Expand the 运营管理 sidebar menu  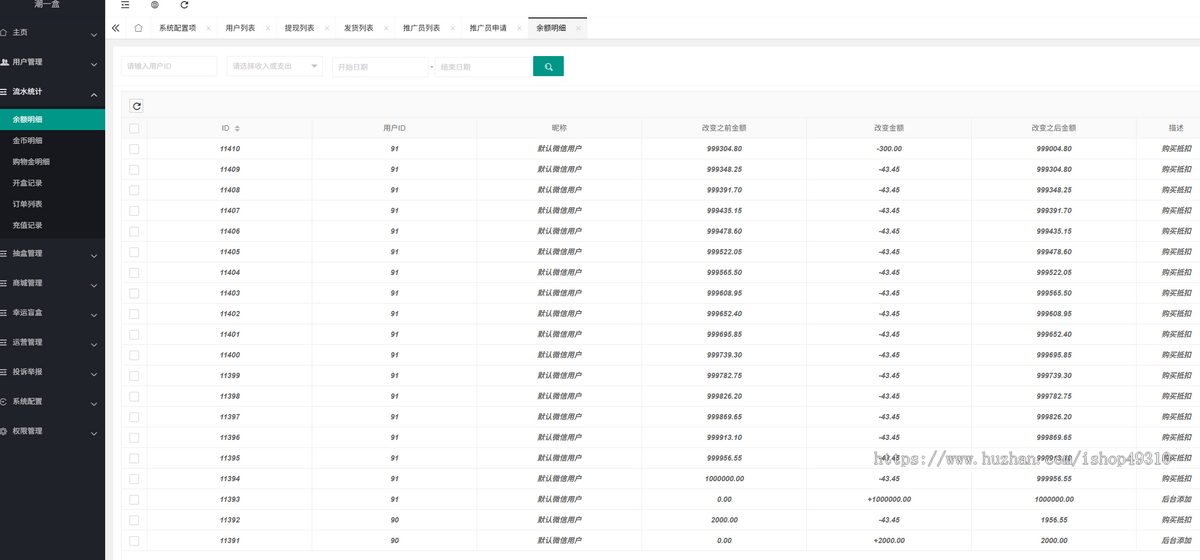(52, 342)
